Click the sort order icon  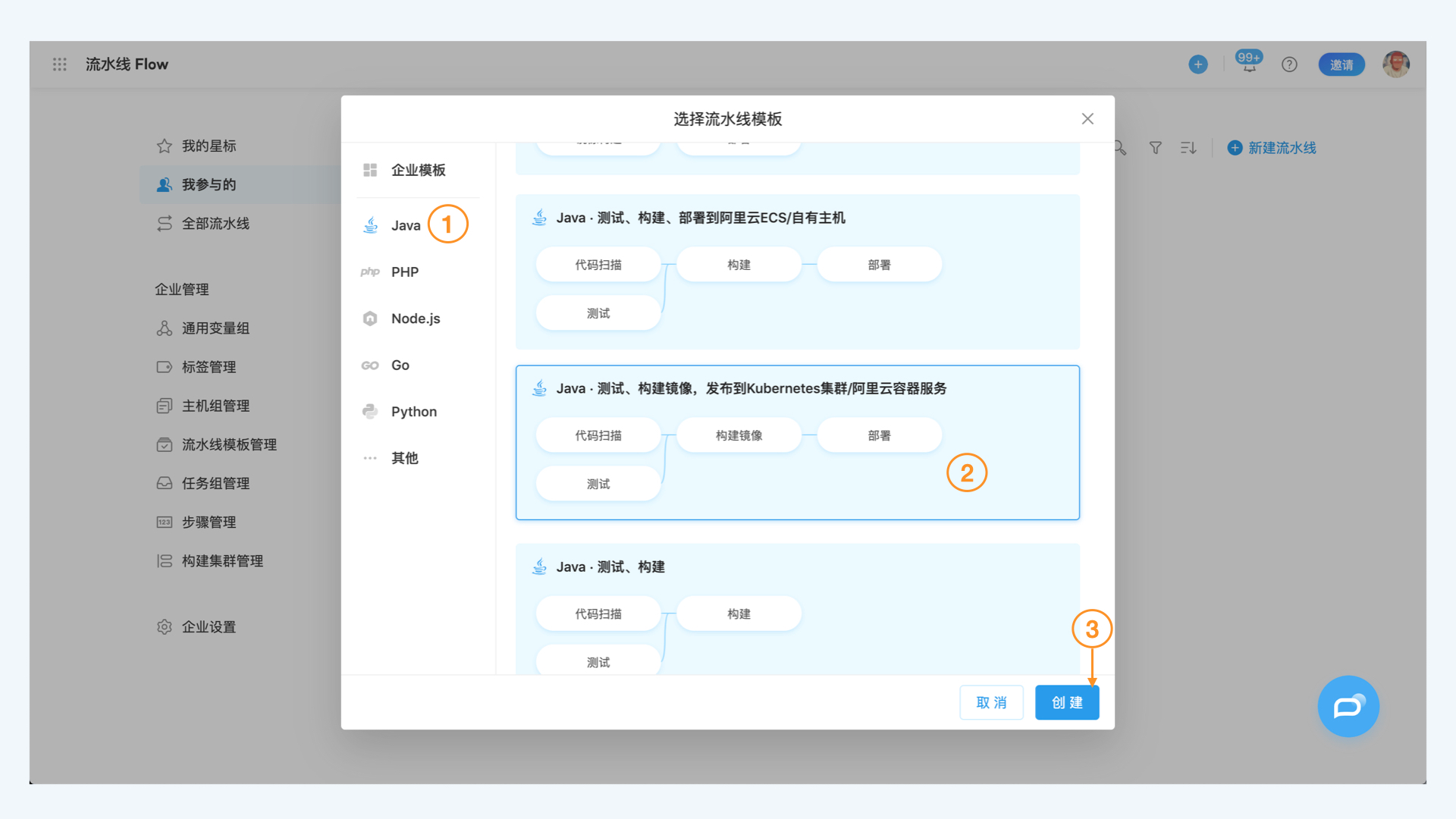coord(1188,147)
